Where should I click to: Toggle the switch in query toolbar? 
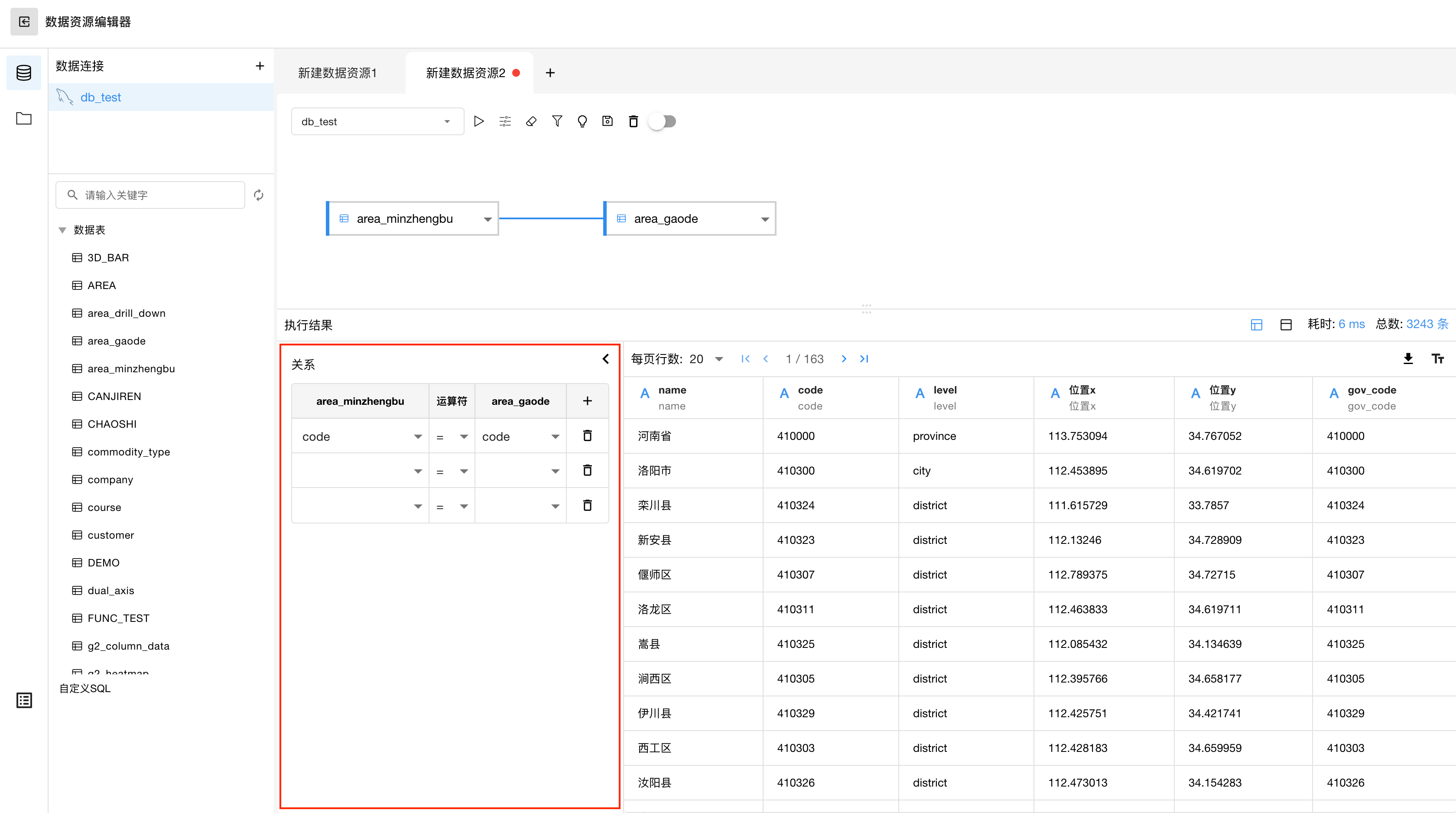point(663,121)
